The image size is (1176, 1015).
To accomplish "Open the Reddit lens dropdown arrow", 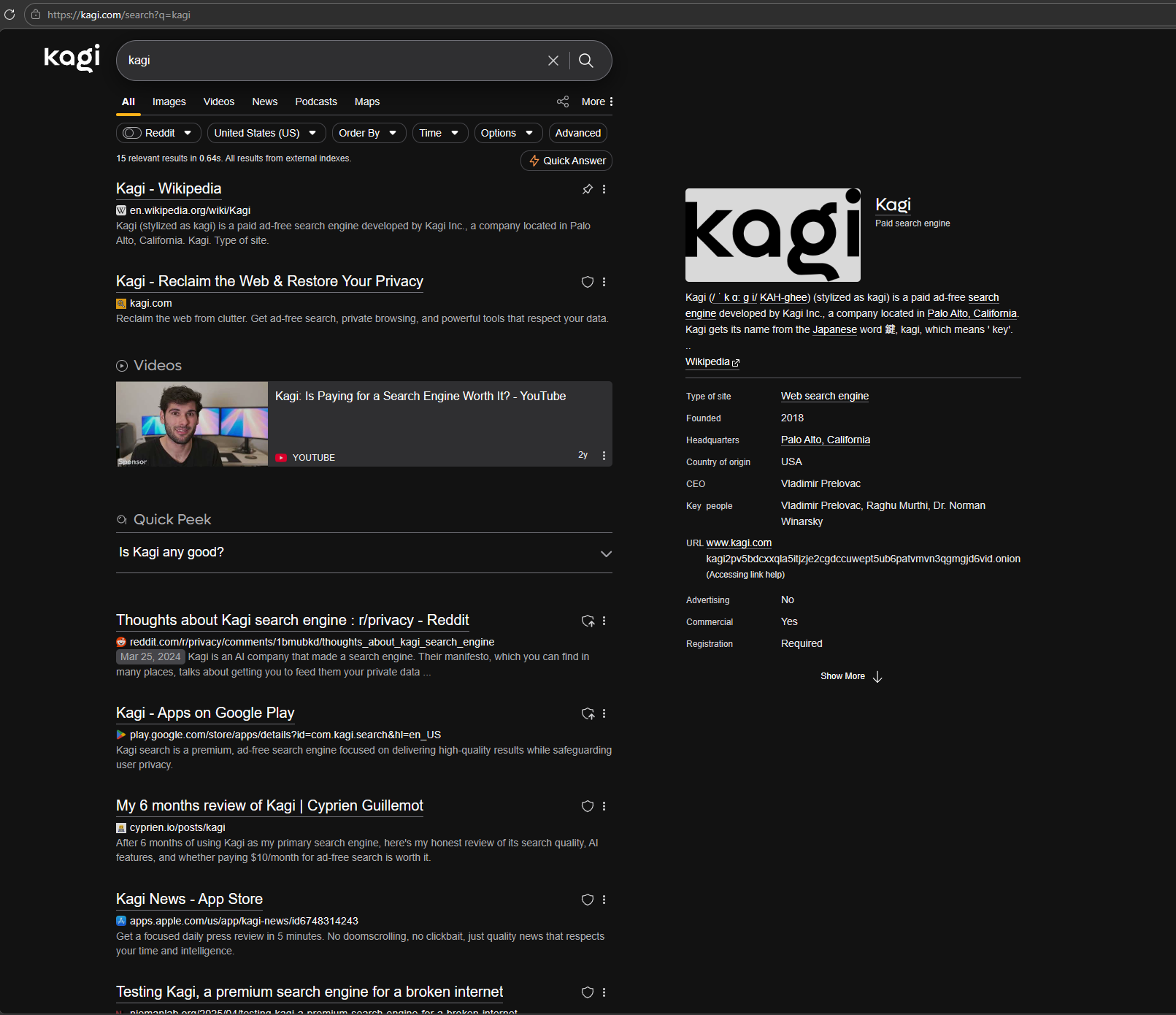I will pyautogui.click(x=188, y=133).
